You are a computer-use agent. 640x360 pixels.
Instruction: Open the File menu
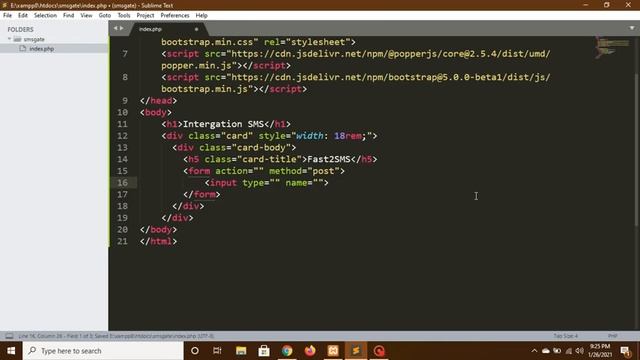(x=7, y=15)
